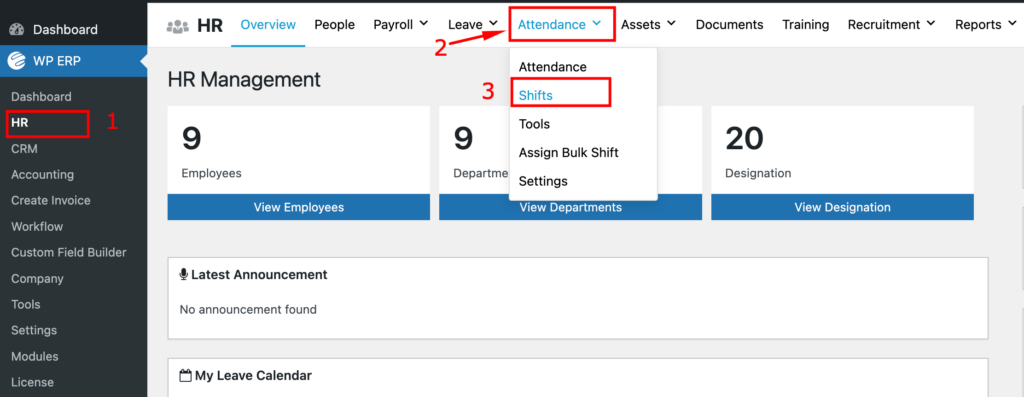
Task: Click the My Leave Calendar icon
Action: coord(185,375)
